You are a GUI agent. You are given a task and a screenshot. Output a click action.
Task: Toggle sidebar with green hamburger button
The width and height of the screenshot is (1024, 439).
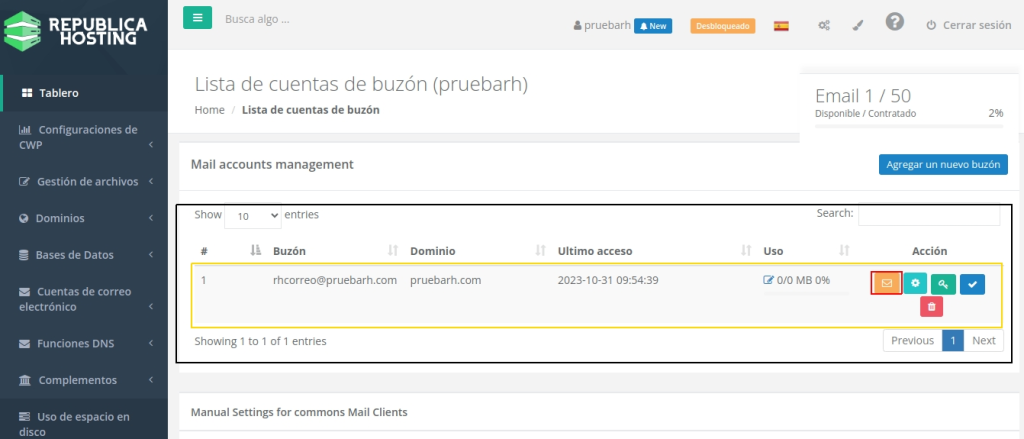[x=197, y=18]
